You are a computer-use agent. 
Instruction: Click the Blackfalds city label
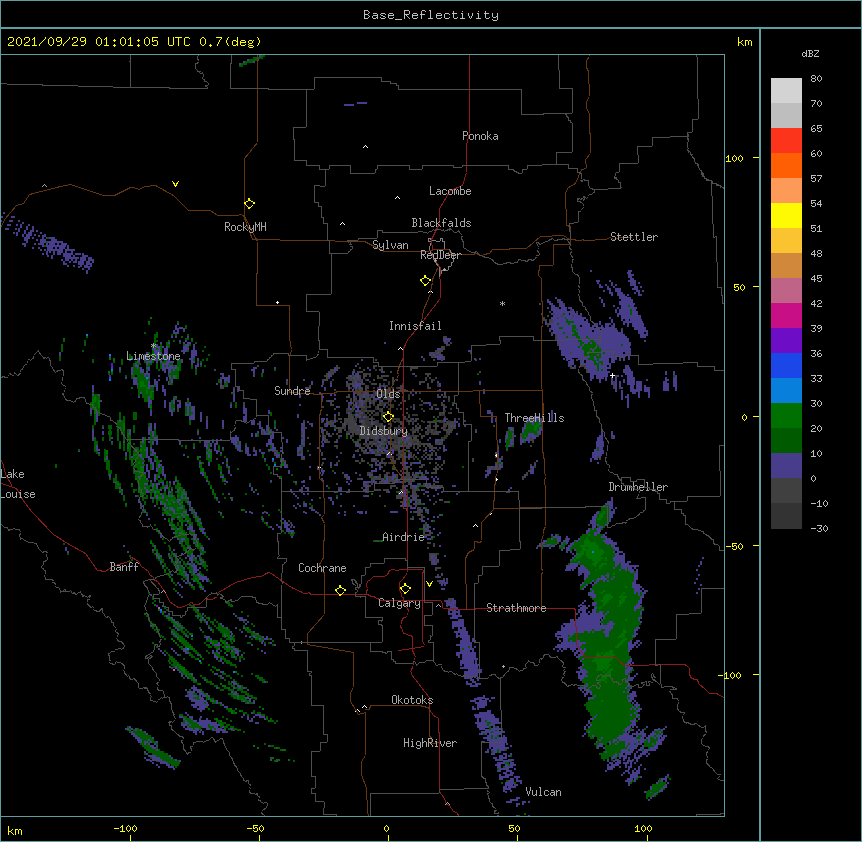point(441,223)
